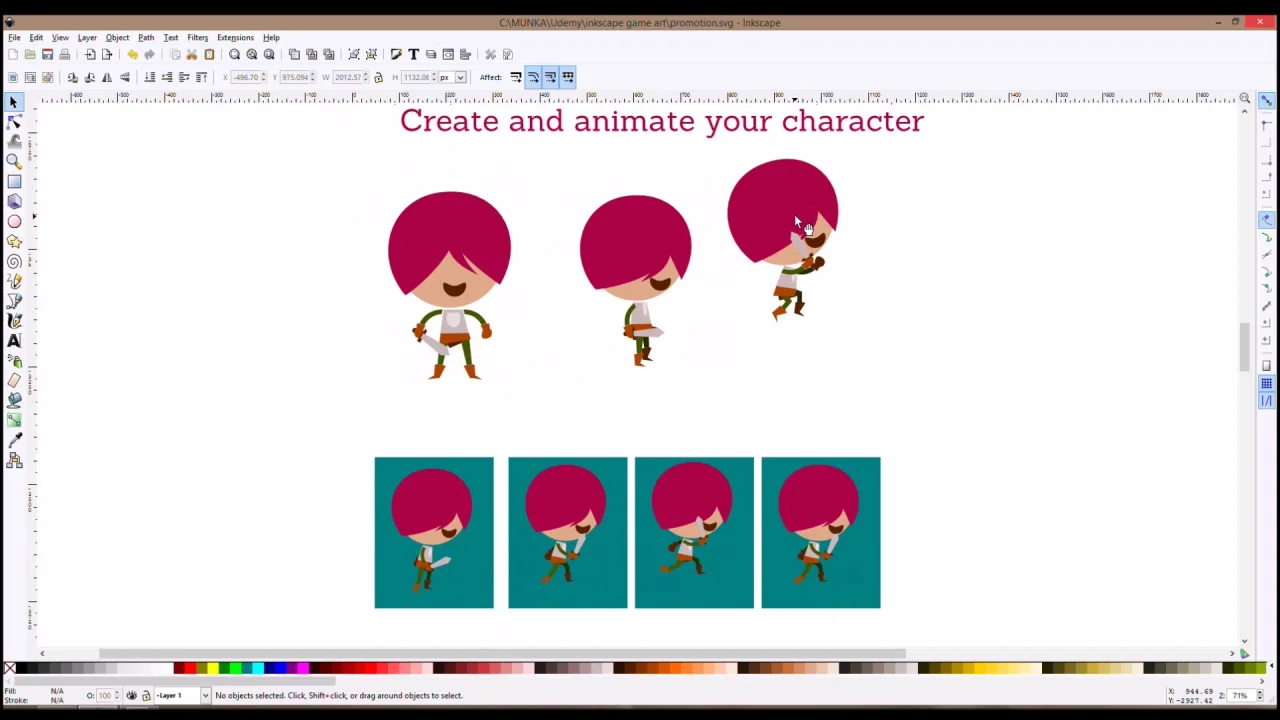Select the Spiral tool
The width and height of the screenshot is (1280, 720).
pyautogui.click(x=14, y=262)
